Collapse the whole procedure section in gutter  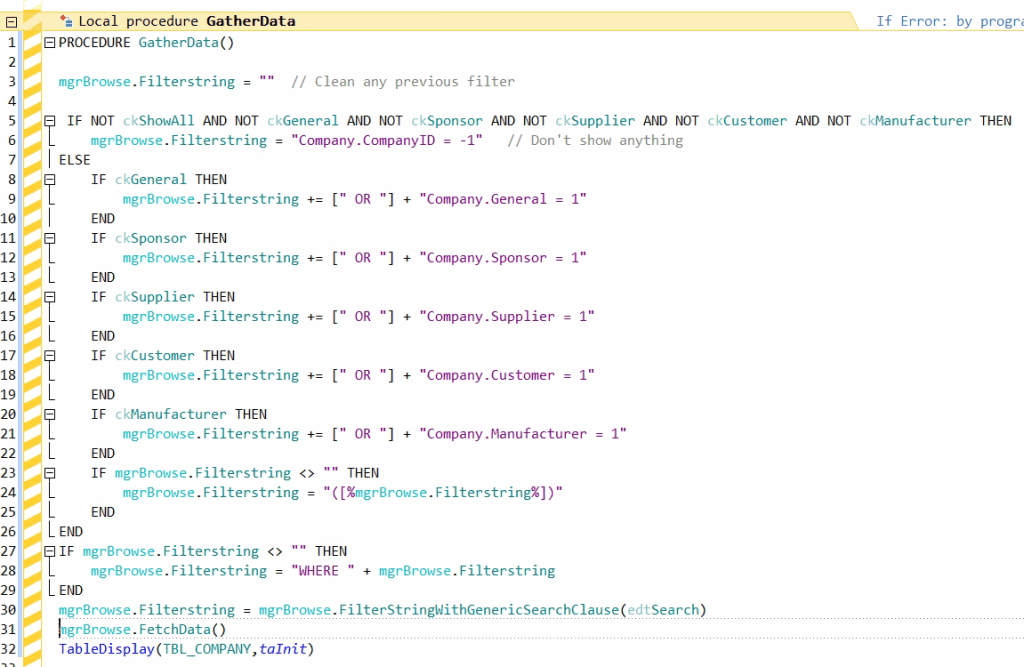pos(11,21)
